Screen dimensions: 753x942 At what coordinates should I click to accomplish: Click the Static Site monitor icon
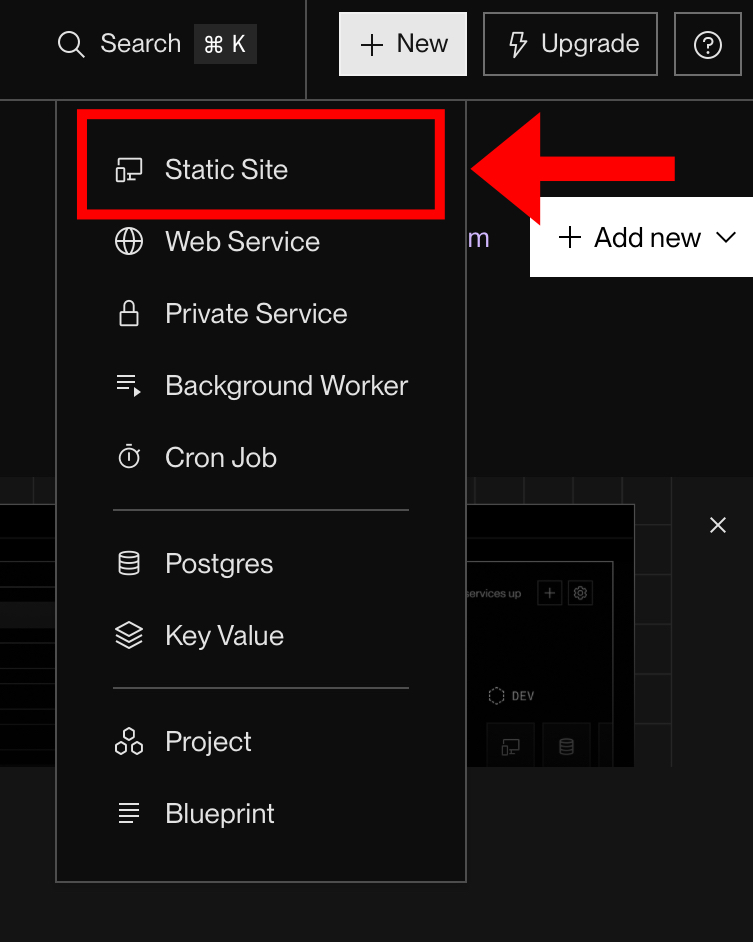pos(129,169)
